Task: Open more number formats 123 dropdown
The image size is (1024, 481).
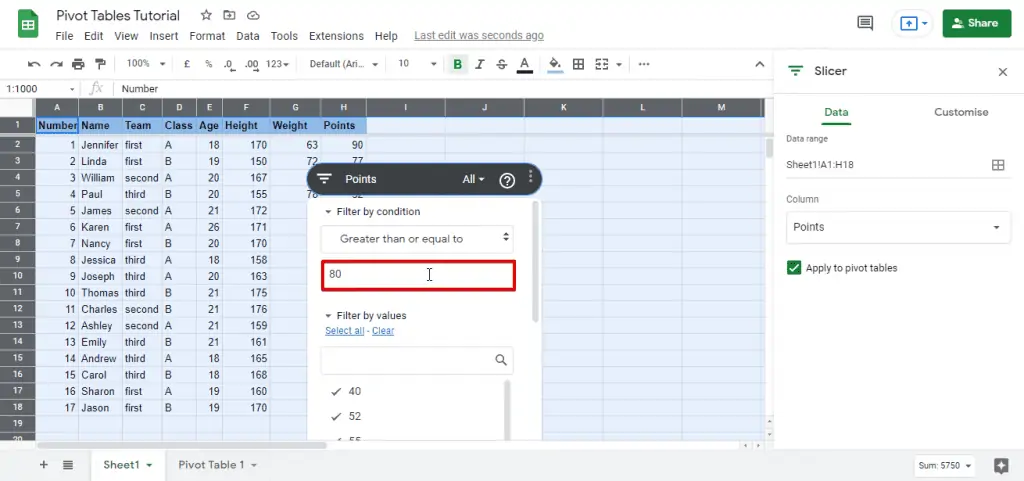Action: pos(278,64)
